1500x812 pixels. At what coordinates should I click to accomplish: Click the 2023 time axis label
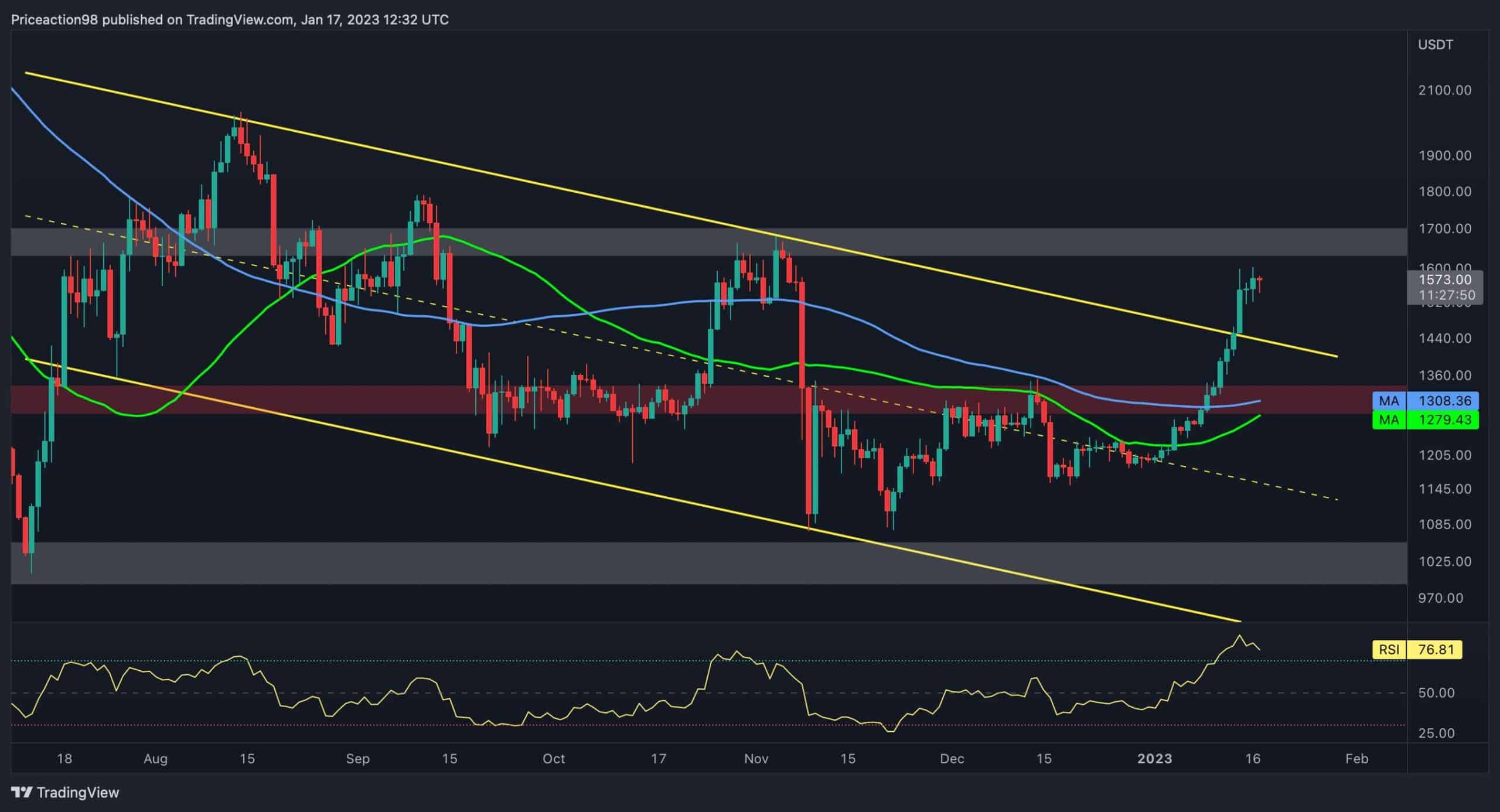pos(1154,759)
